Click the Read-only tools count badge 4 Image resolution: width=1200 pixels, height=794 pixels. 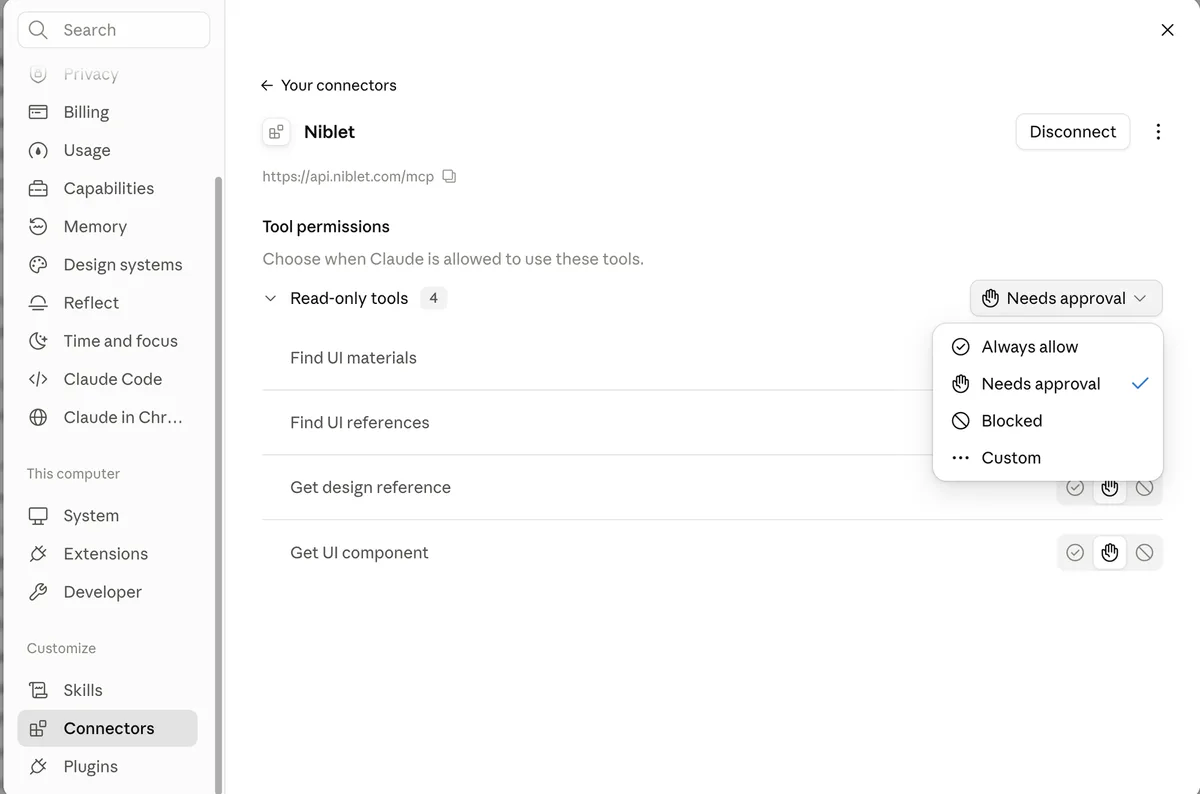click(433, 298)
